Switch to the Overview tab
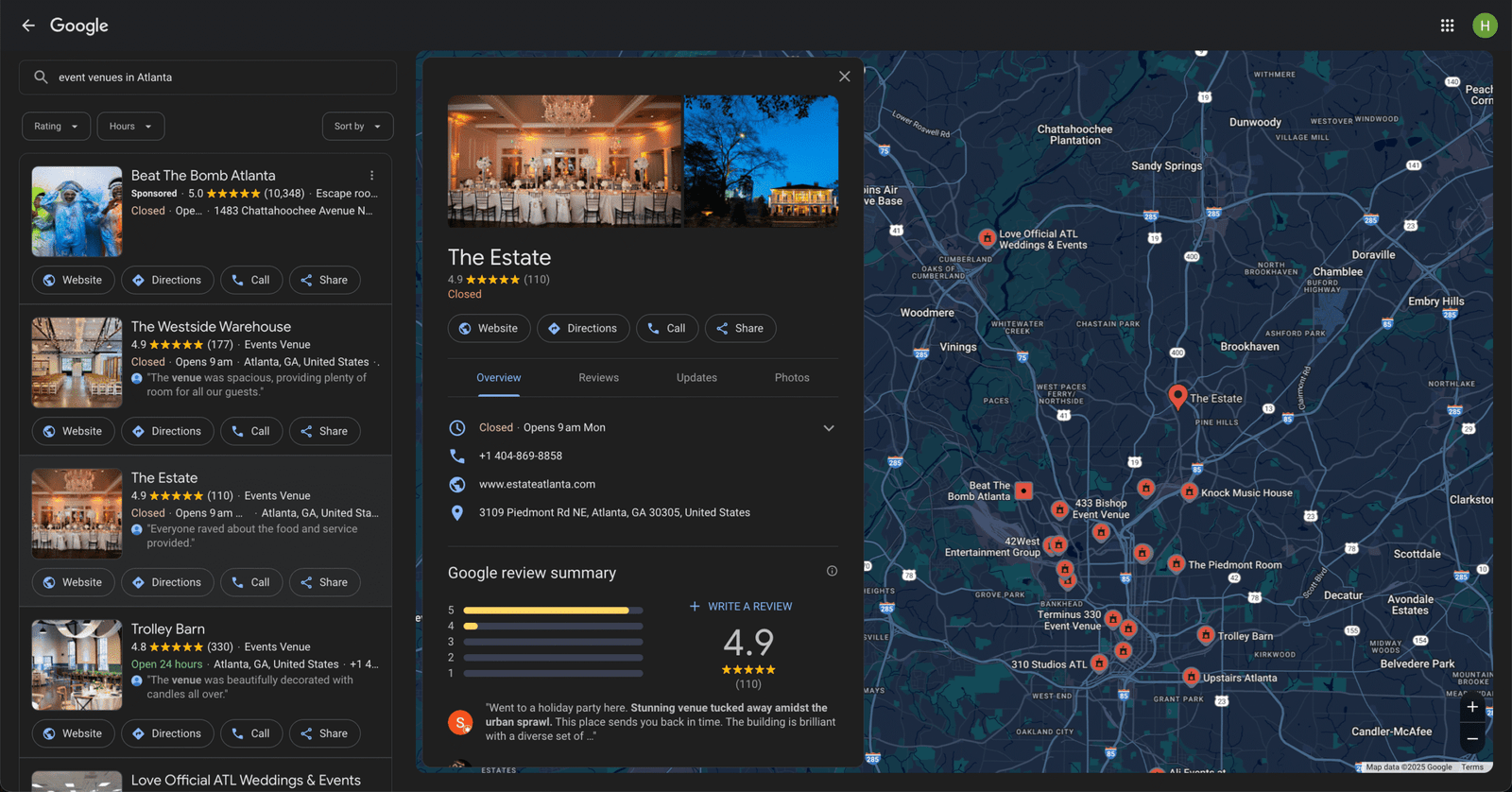Viewport: 1512px width, 792px height. click(499, 378)
